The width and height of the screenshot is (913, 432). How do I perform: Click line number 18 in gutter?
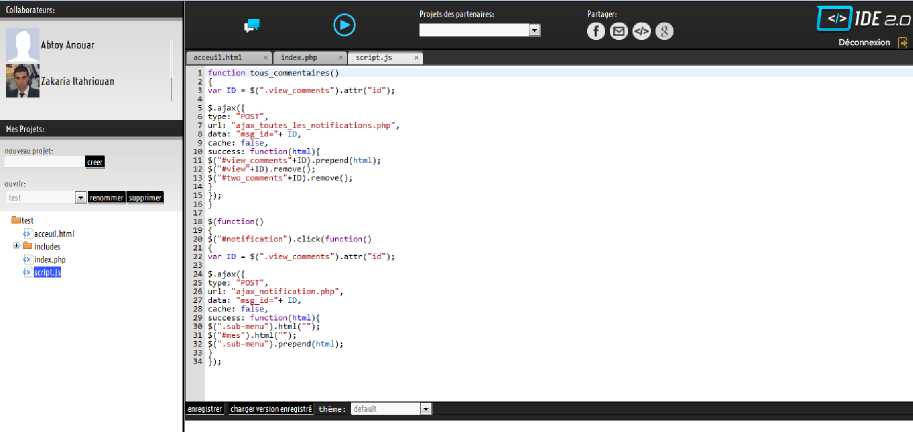click(x=197, y=222)
